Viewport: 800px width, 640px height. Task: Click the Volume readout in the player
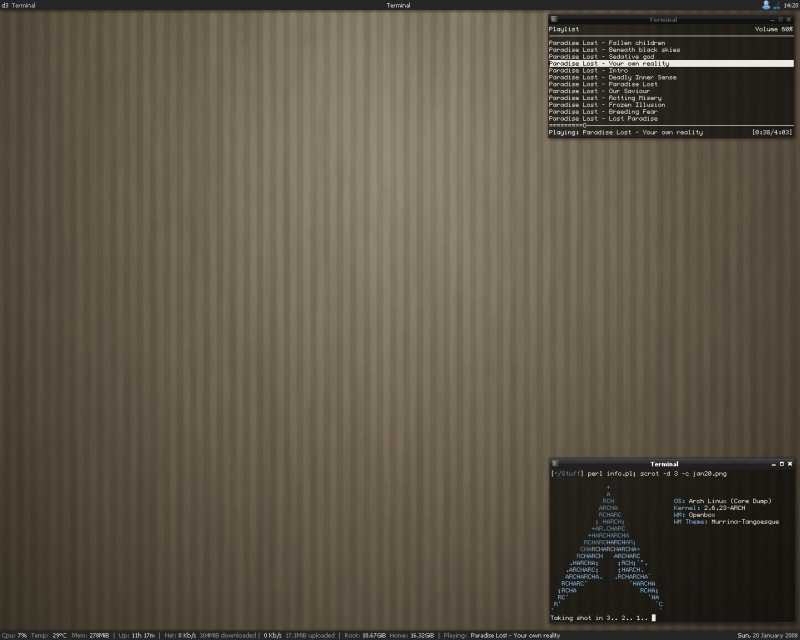click(774, 30)
